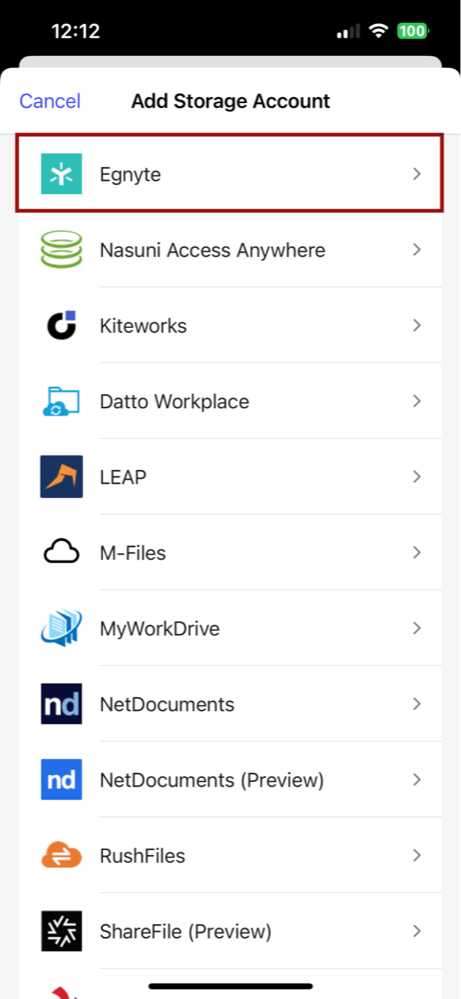Tap the LEAP orange logo icon
The image size is (461, 999).
click(61, 477)
